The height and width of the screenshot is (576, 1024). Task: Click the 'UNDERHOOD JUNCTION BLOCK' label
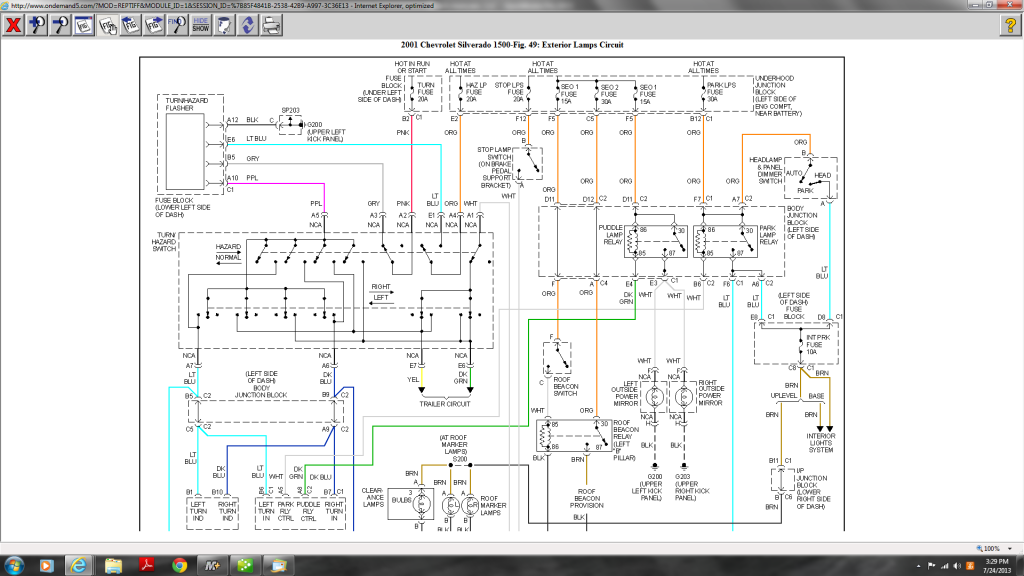coord(775,85)
